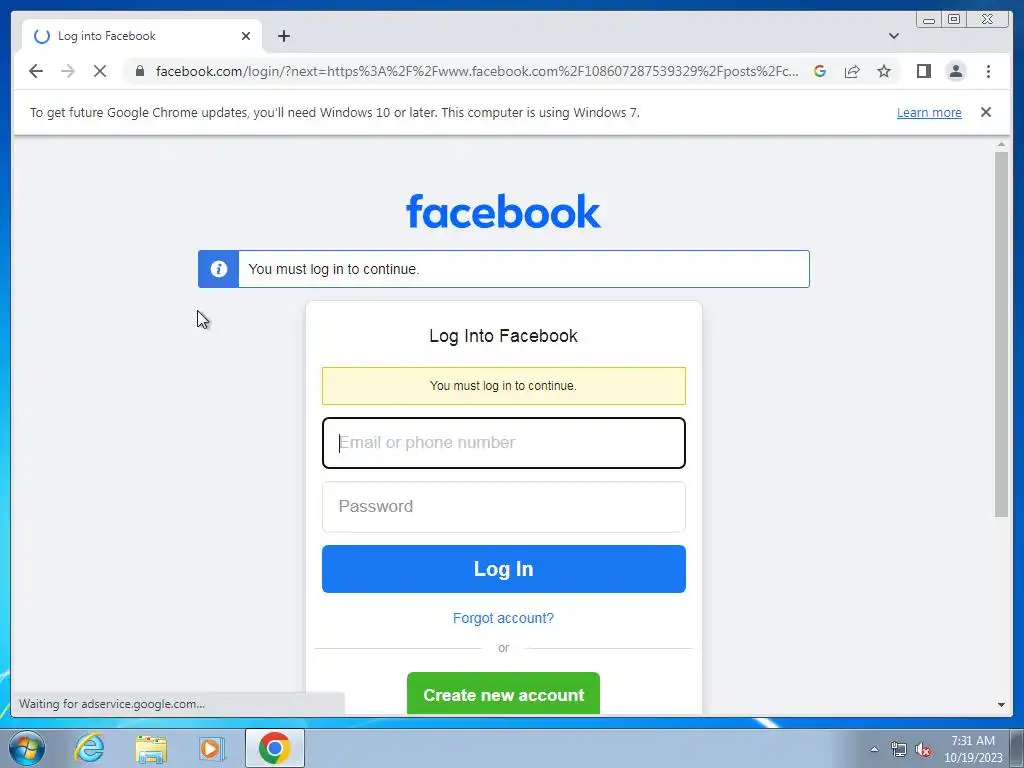This screenshot has height=768, width=1024.
Task: Open the Forgot account? link
Action: coord(504,618)
